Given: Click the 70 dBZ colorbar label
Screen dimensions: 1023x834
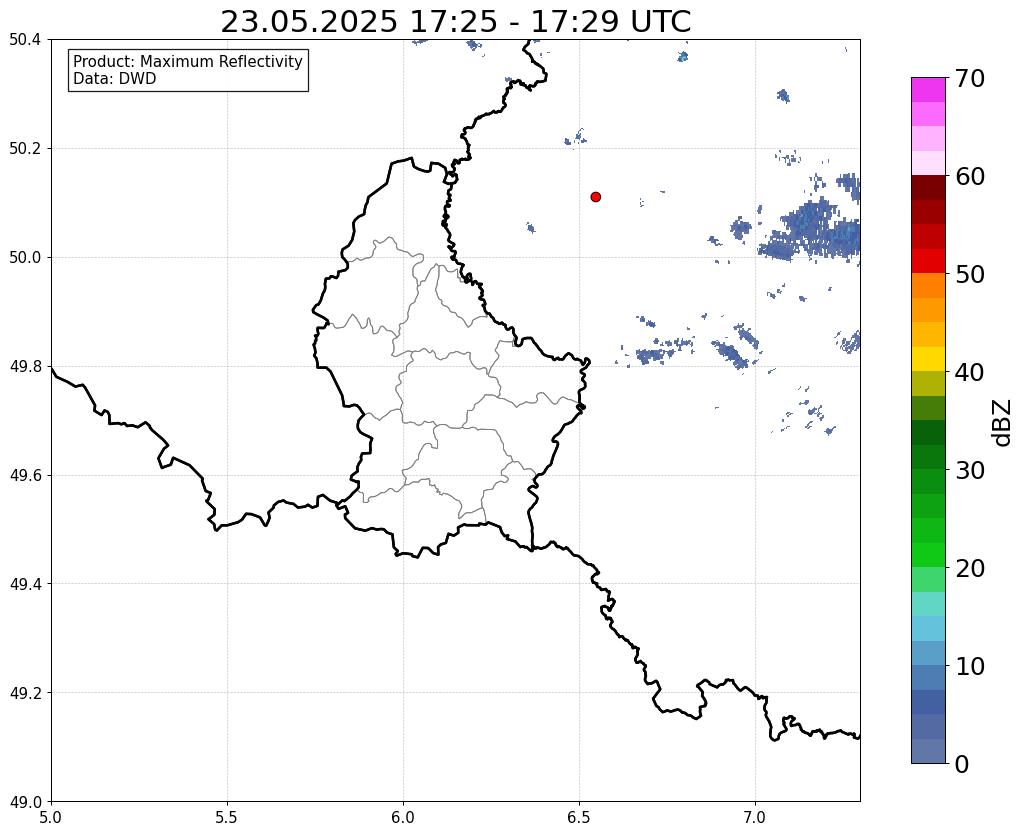Looking at the screenshot, I should (x=970, y=78).
